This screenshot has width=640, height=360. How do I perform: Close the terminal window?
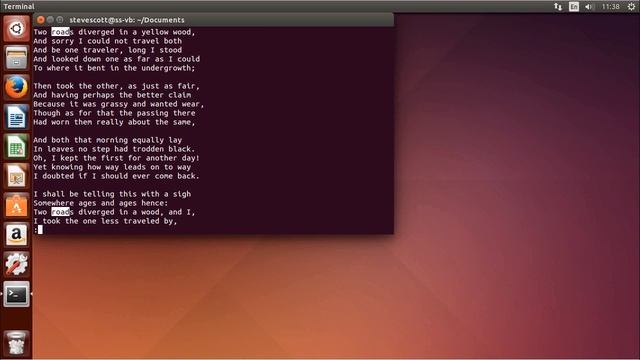[40, 20]
